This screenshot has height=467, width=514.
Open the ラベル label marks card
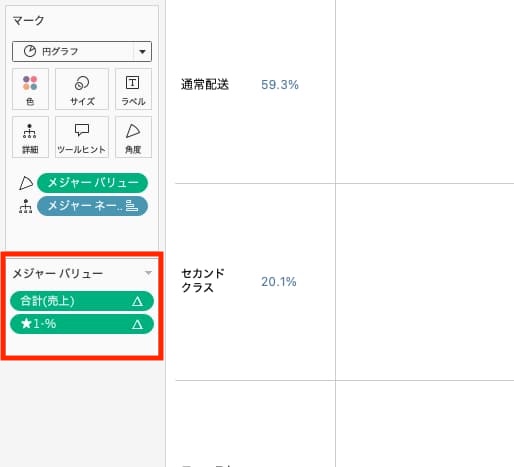click(133, 89)
